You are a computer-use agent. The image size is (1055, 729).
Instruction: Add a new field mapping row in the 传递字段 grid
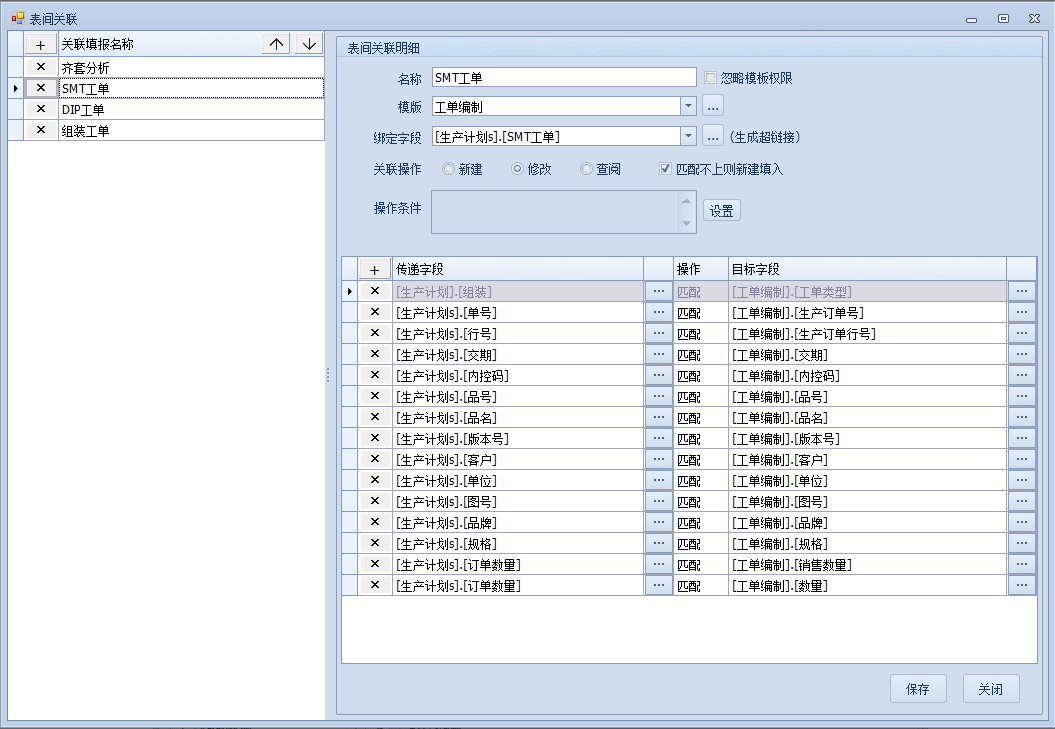tap(375, 269)
